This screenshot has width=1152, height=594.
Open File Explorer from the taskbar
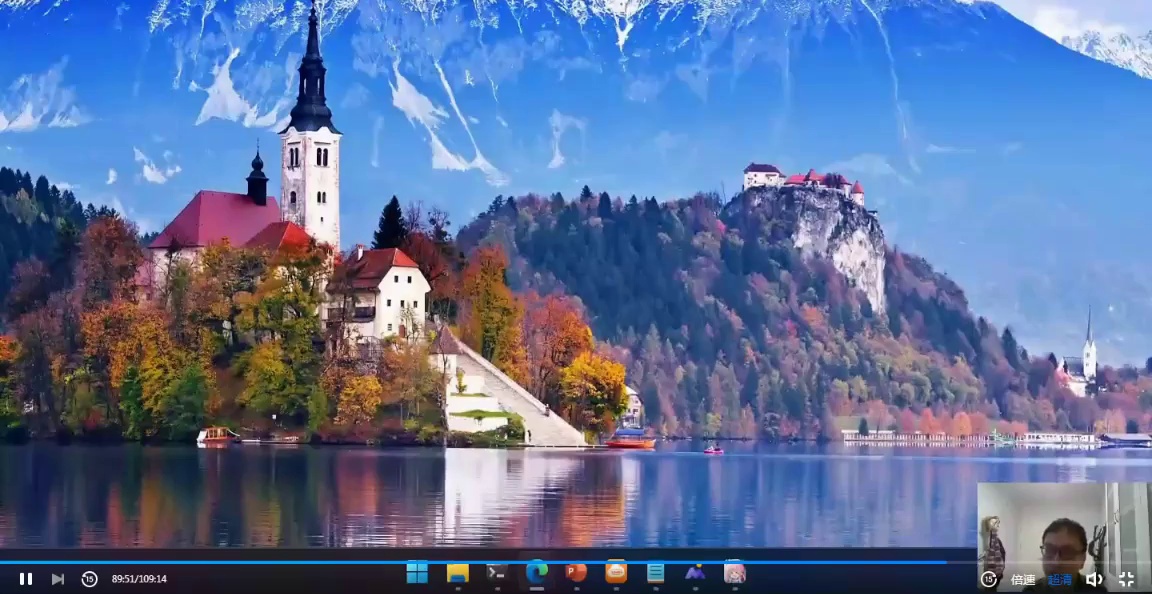[x=457, y=572]
